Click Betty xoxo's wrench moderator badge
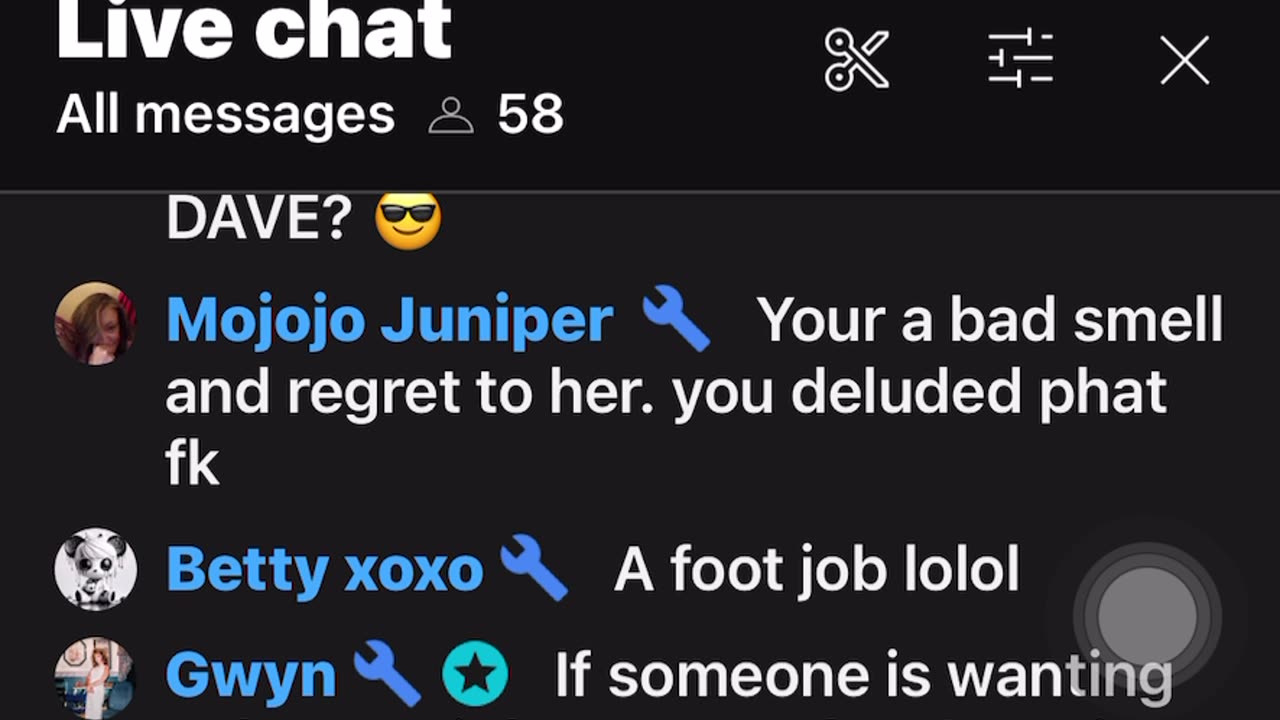Screen dimensions: 1280x720 tap(534, 567)
